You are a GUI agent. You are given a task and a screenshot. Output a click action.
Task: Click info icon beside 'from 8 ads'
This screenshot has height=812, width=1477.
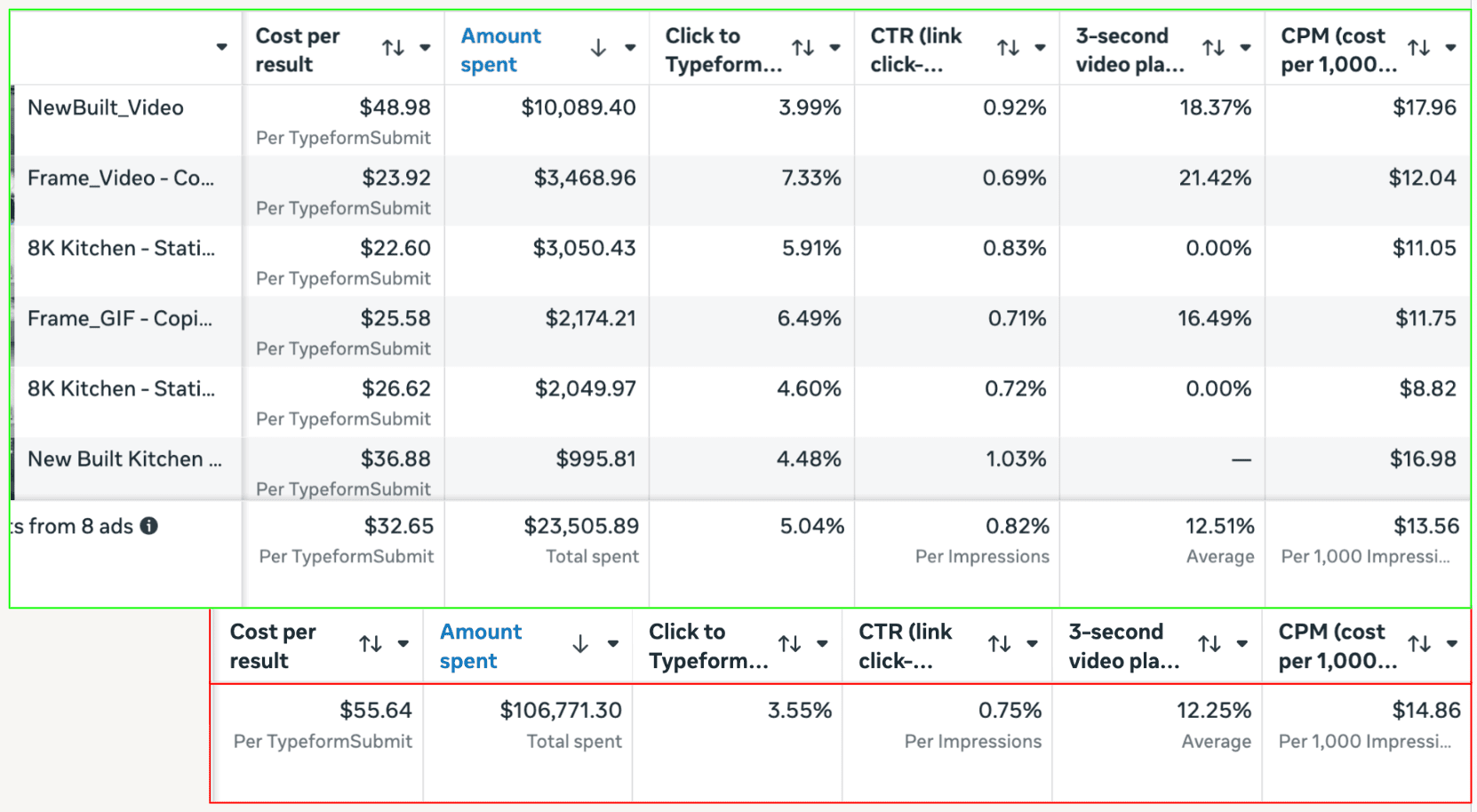(149, 526)
